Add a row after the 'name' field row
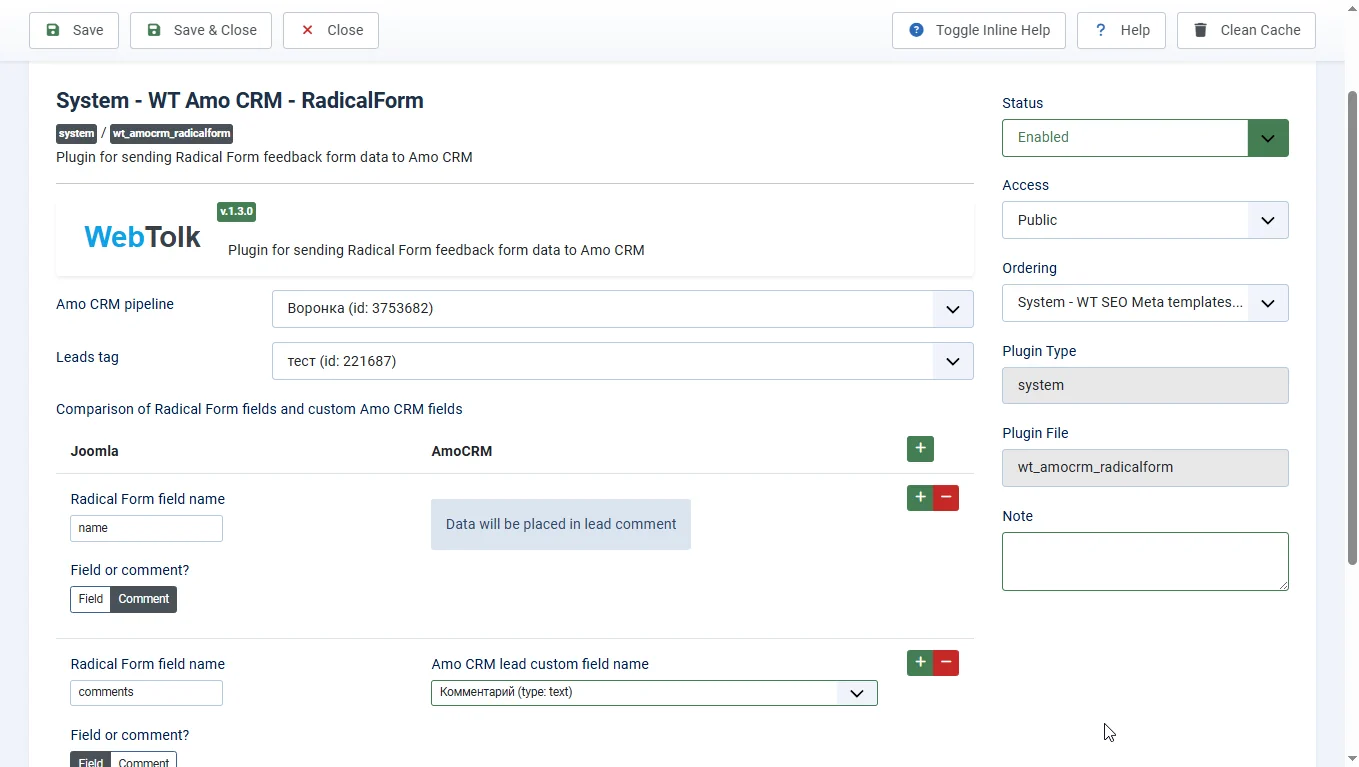The image size is (1359, 767). [x=920, y=497]
